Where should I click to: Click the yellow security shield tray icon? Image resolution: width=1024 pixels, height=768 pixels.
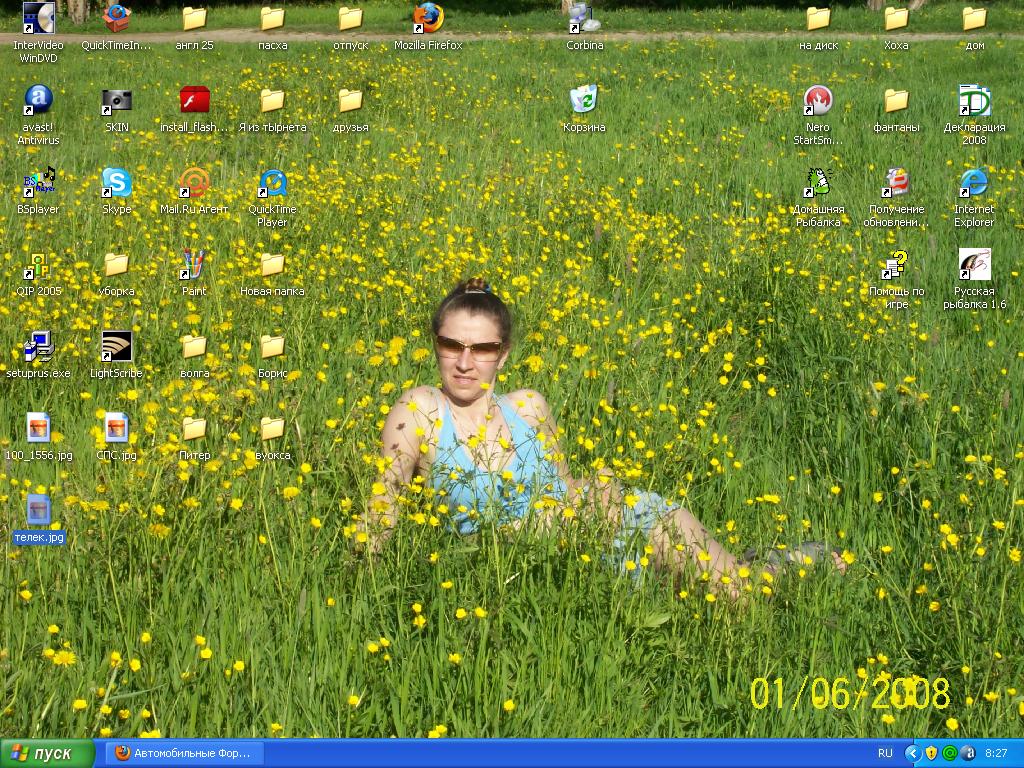931,753
